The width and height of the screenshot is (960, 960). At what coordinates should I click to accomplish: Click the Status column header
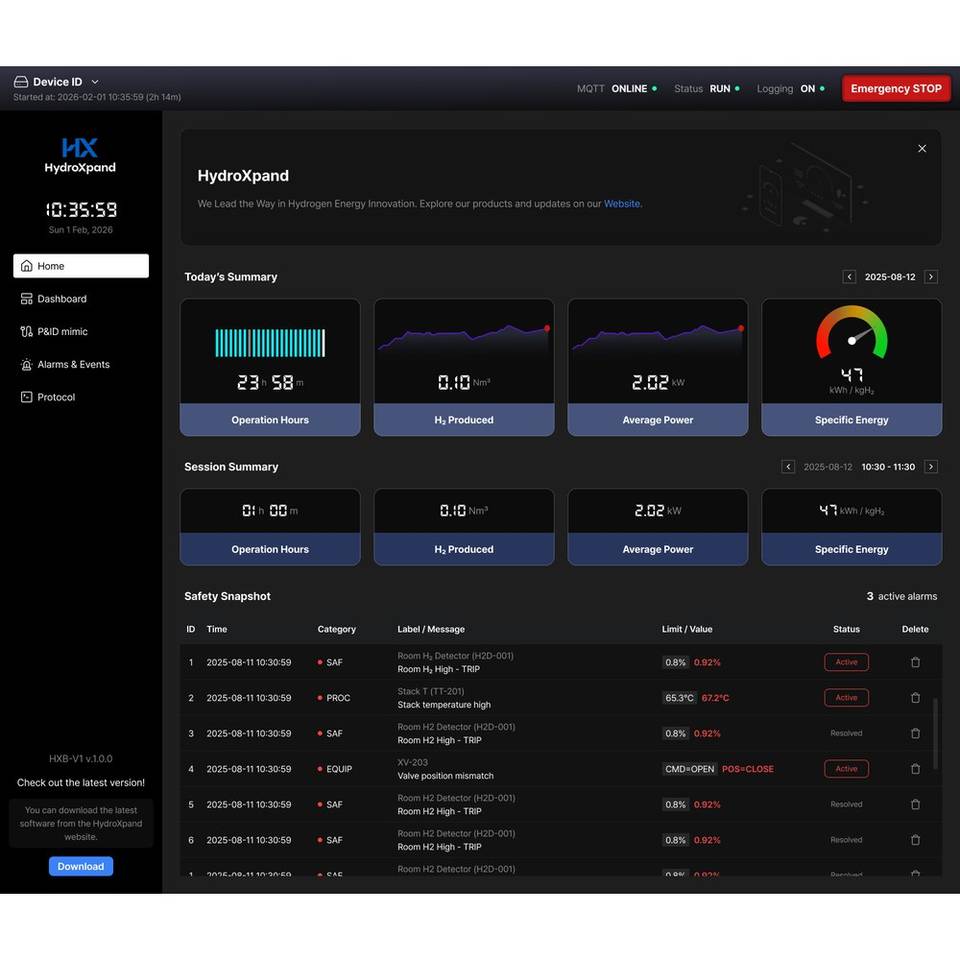[846, 629]
